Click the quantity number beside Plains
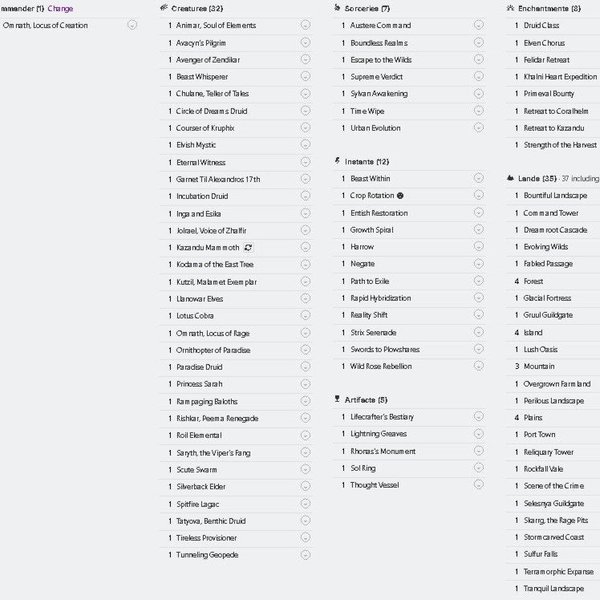Screen dimensions: 600x600 516,418
